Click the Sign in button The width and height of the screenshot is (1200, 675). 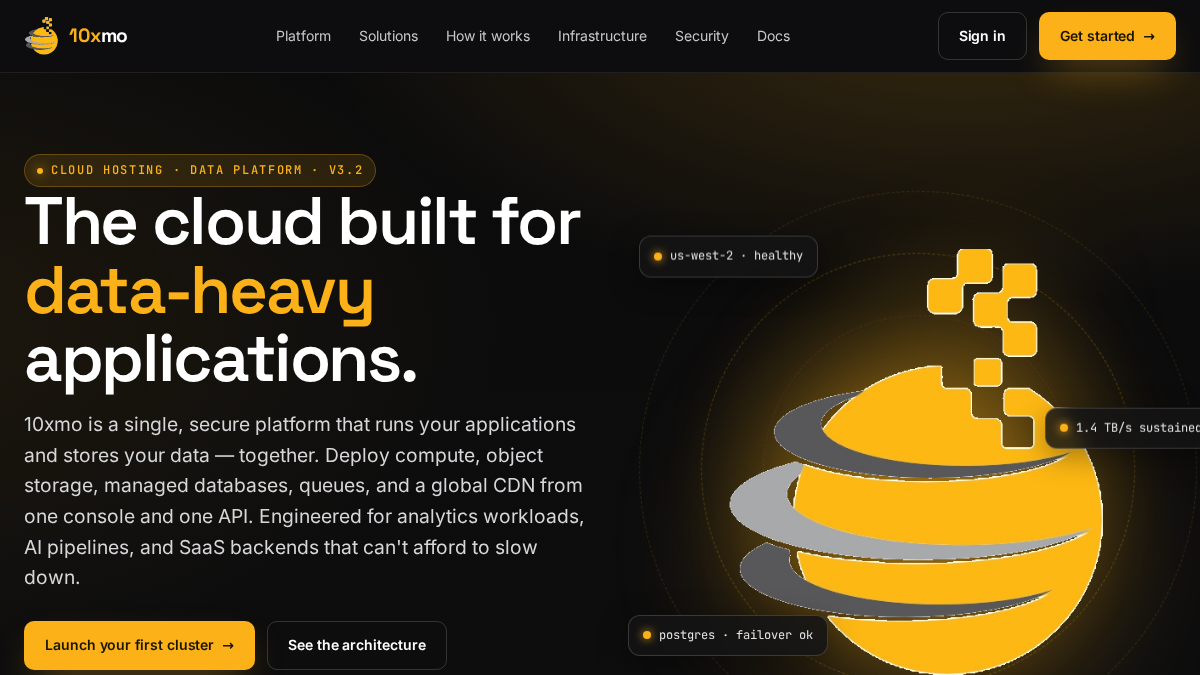pos(982,36)
